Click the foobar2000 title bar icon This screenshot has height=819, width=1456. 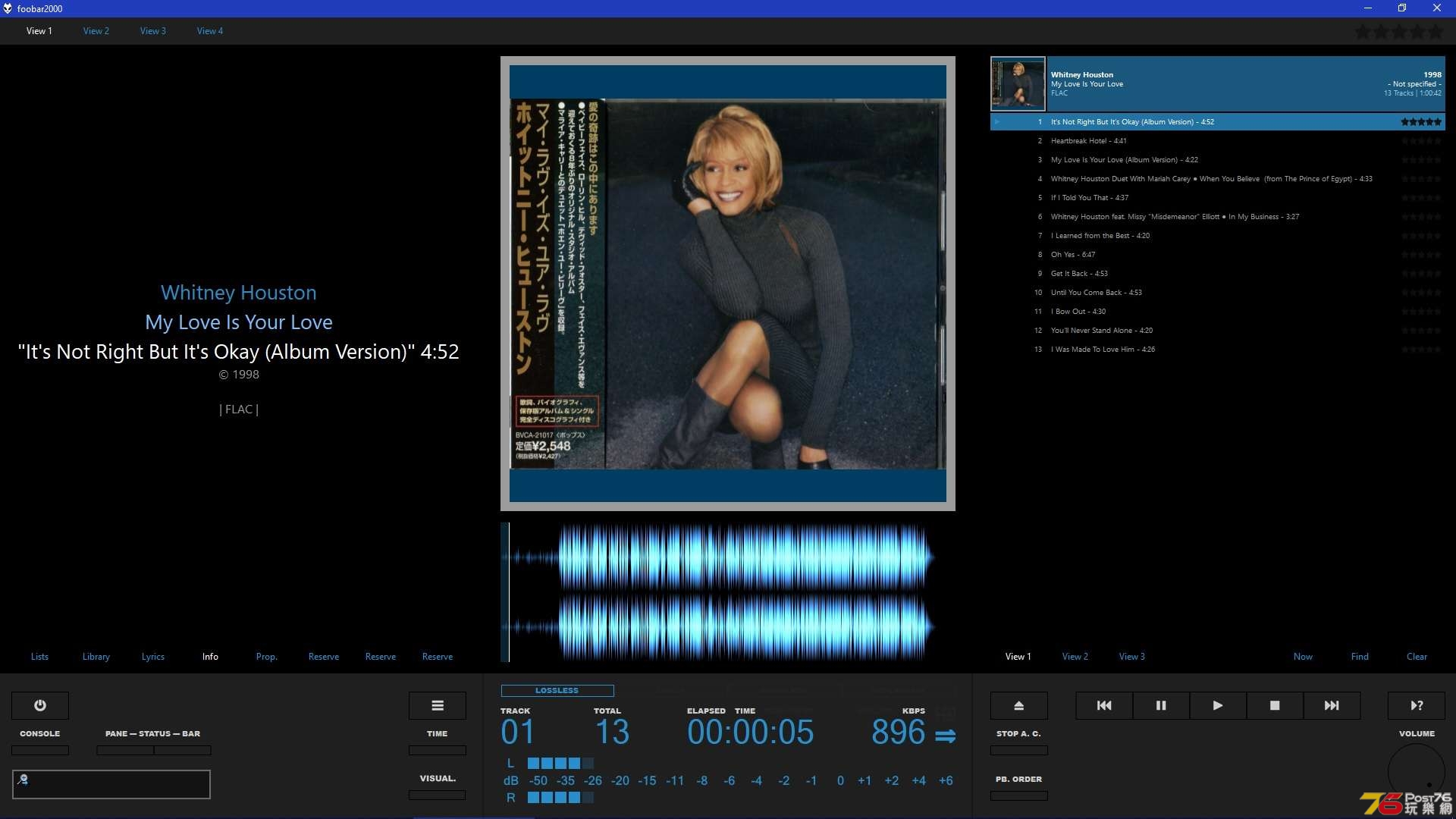8,8
